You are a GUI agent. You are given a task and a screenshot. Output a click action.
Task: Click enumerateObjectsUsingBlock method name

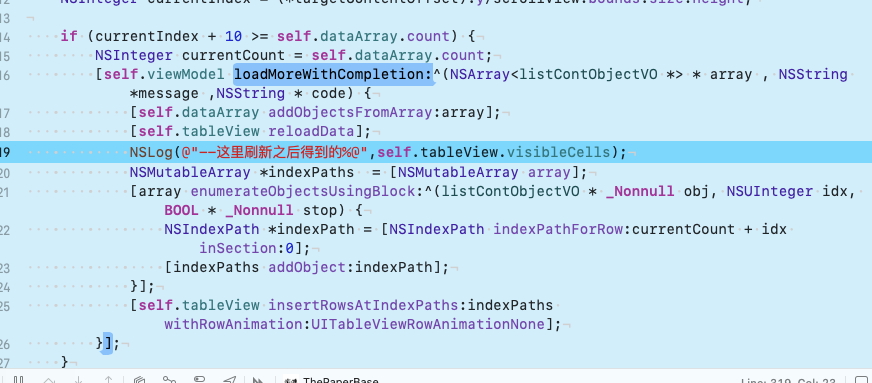pyautogui.click(x=302, y=192)
